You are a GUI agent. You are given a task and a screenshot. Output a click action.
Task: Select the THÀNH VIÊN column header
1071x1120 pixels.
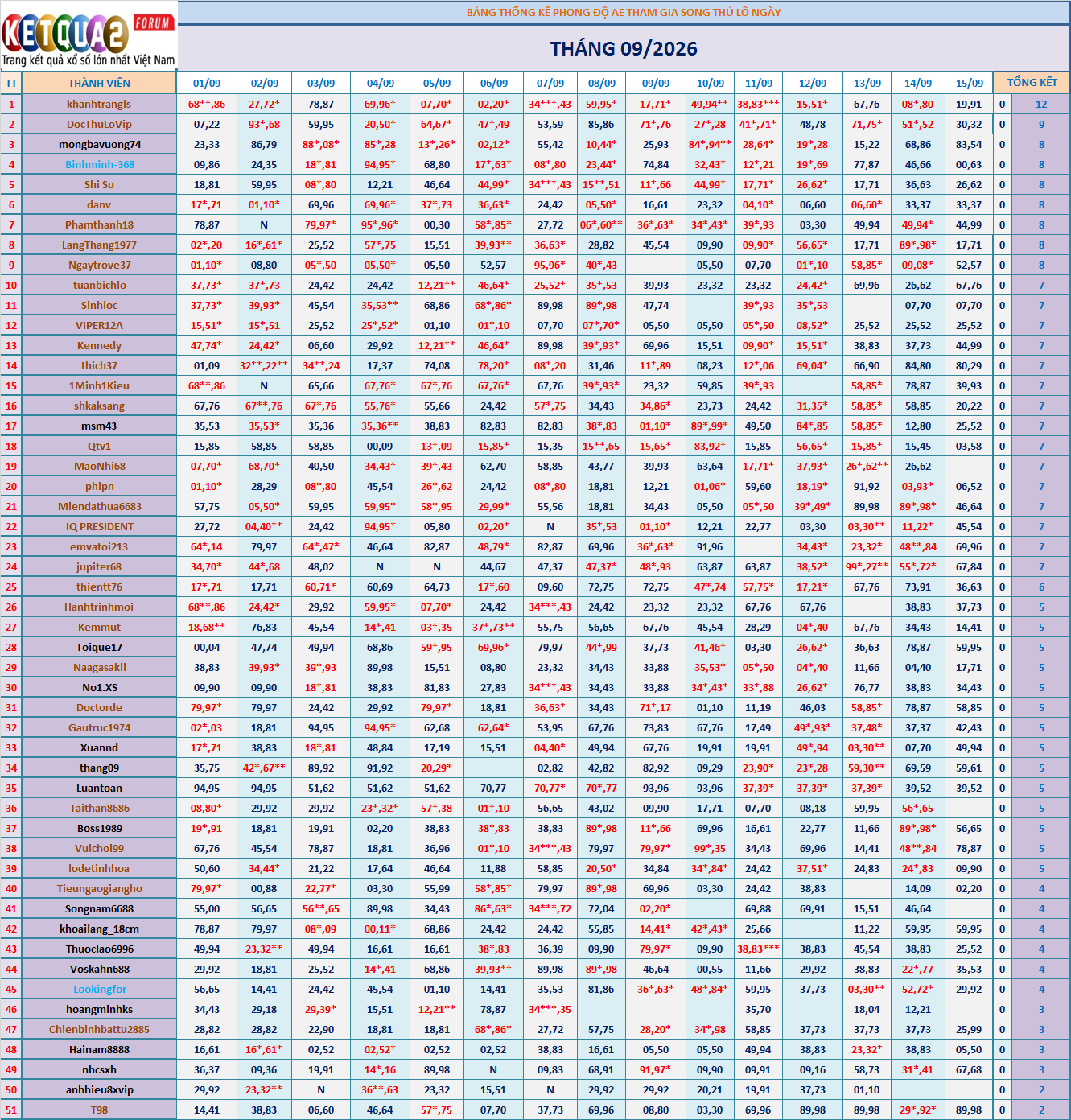[x=99, y=83]
